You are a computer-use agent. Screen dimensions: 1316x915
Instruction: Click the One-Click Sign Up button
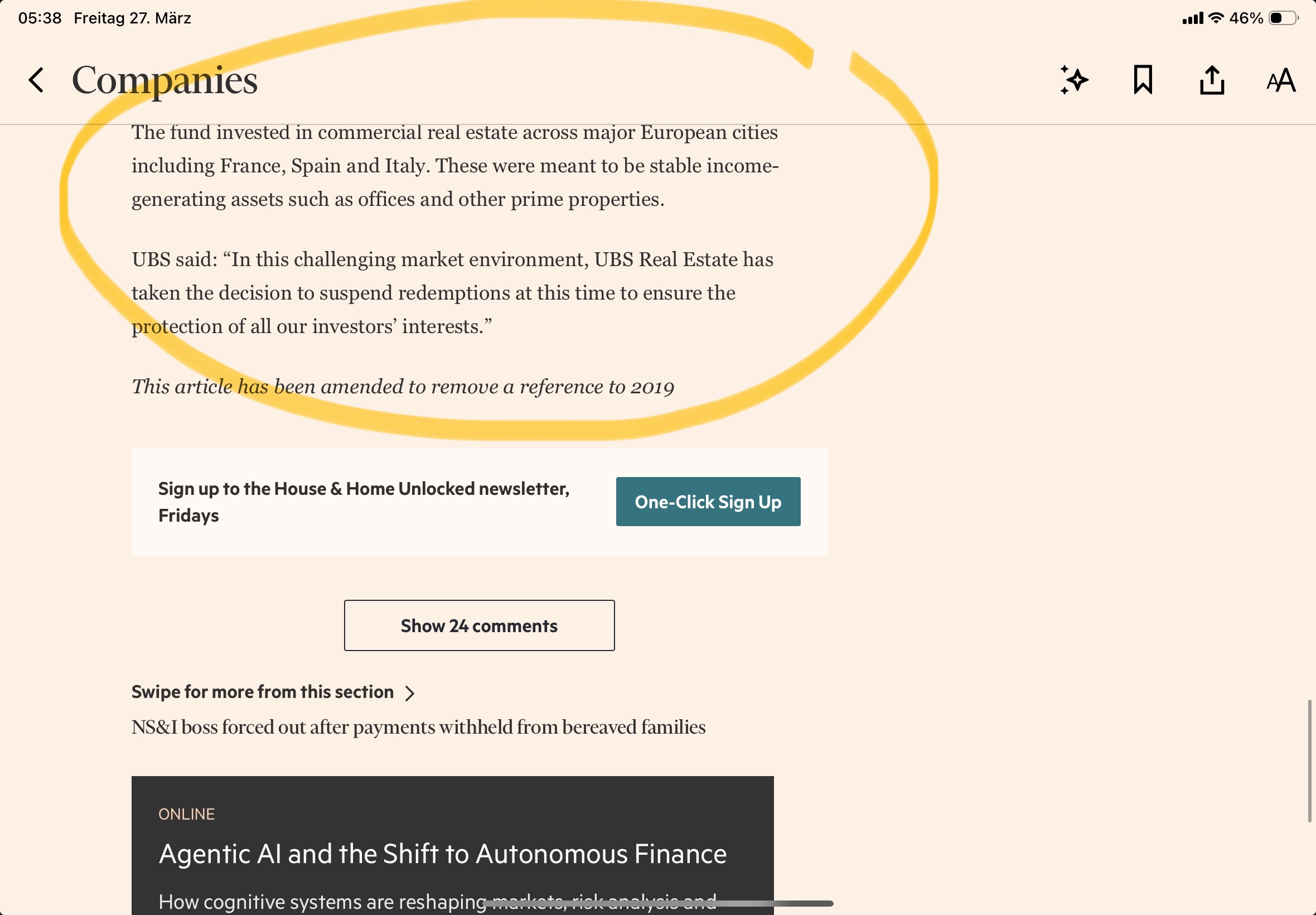point(708,502)
